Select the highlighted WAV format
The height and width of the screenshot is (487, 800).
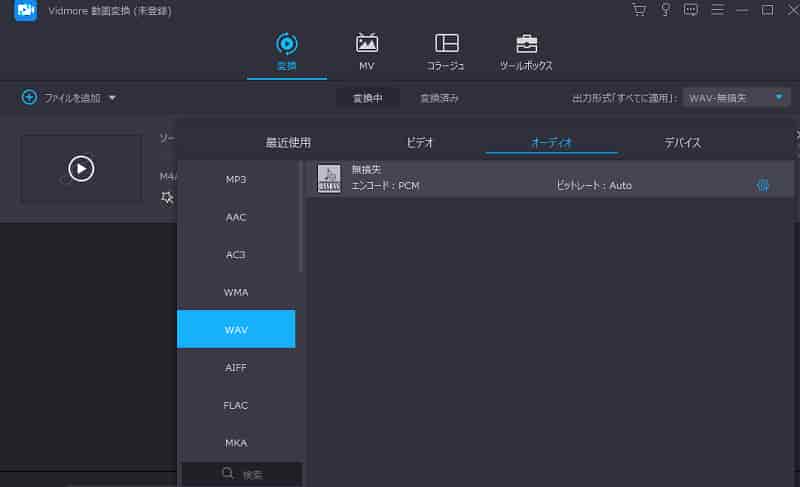pos(236,329)
